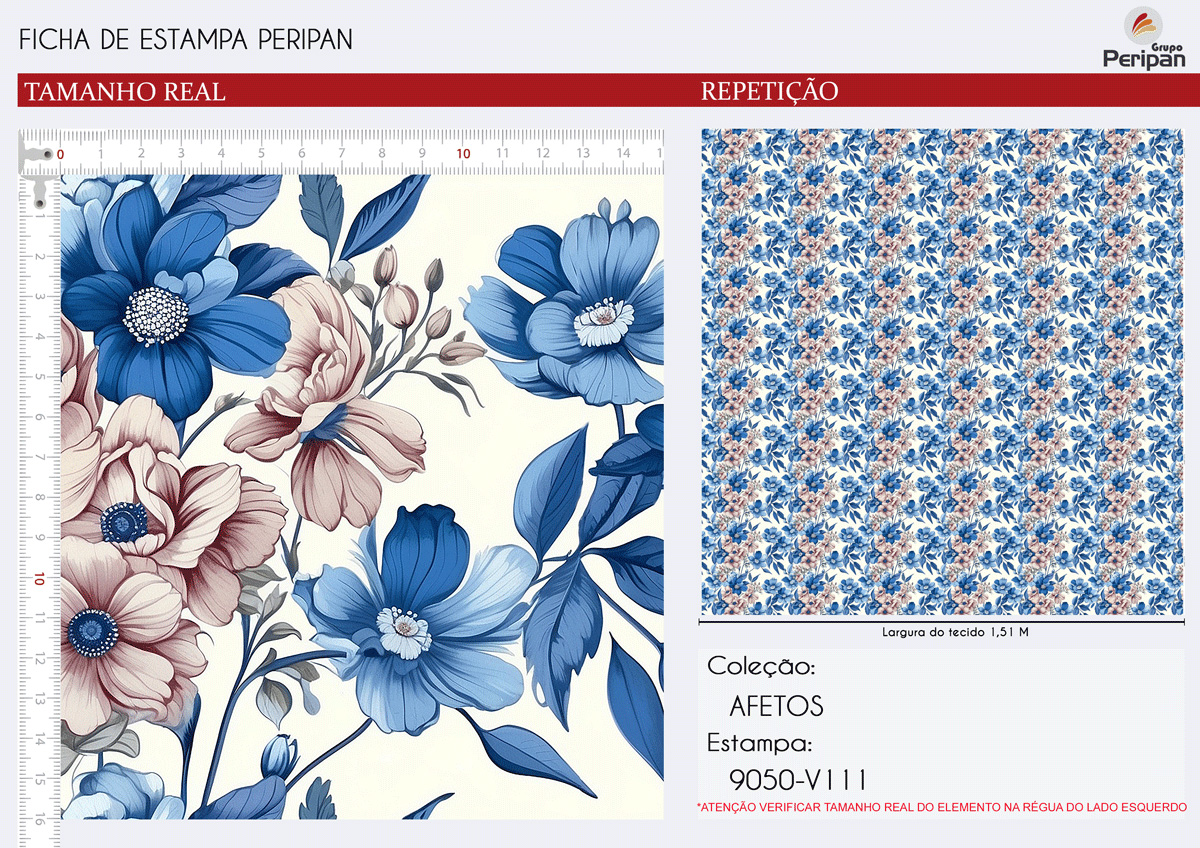Click the Estampa label

click(x=759, y=744)
